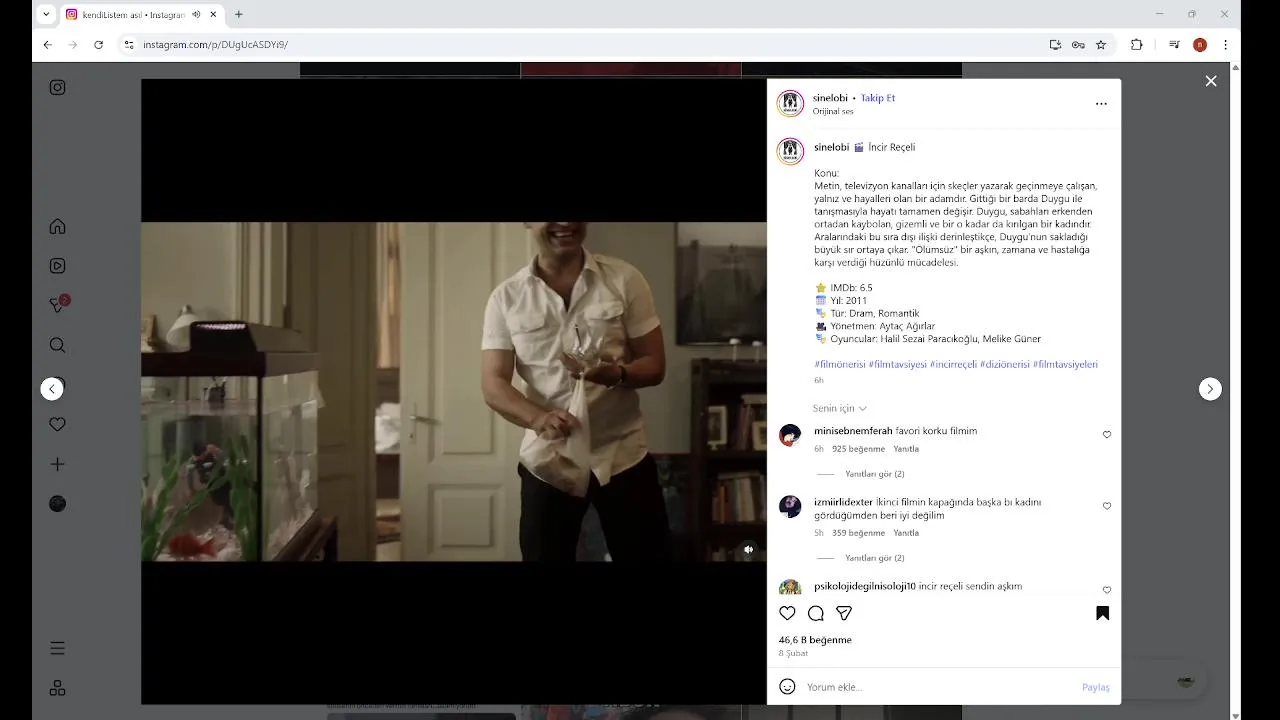Open comment bubble icon under post

coord(816,613)
